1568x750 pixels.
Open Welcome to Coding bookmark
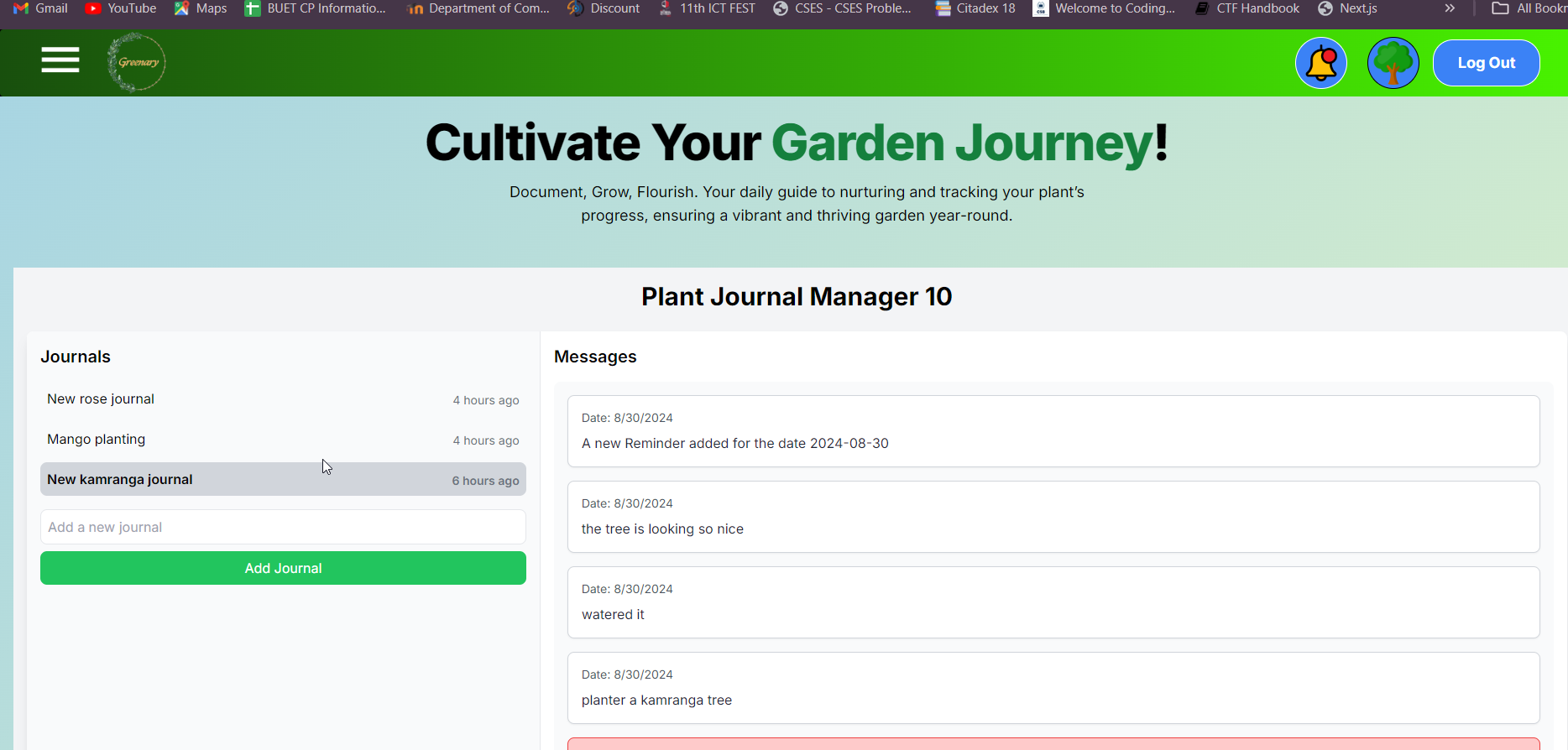(x=1104, y=8)
